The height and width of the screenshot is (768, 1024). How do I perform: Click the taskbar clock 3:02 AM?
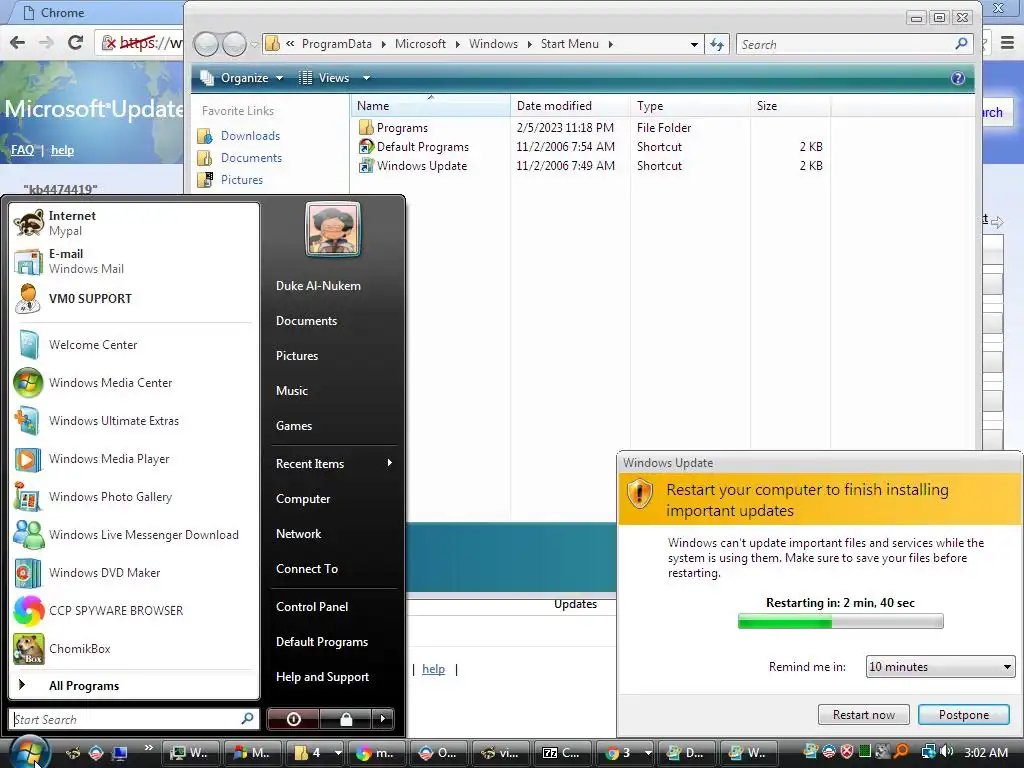(x=986, y=752)
